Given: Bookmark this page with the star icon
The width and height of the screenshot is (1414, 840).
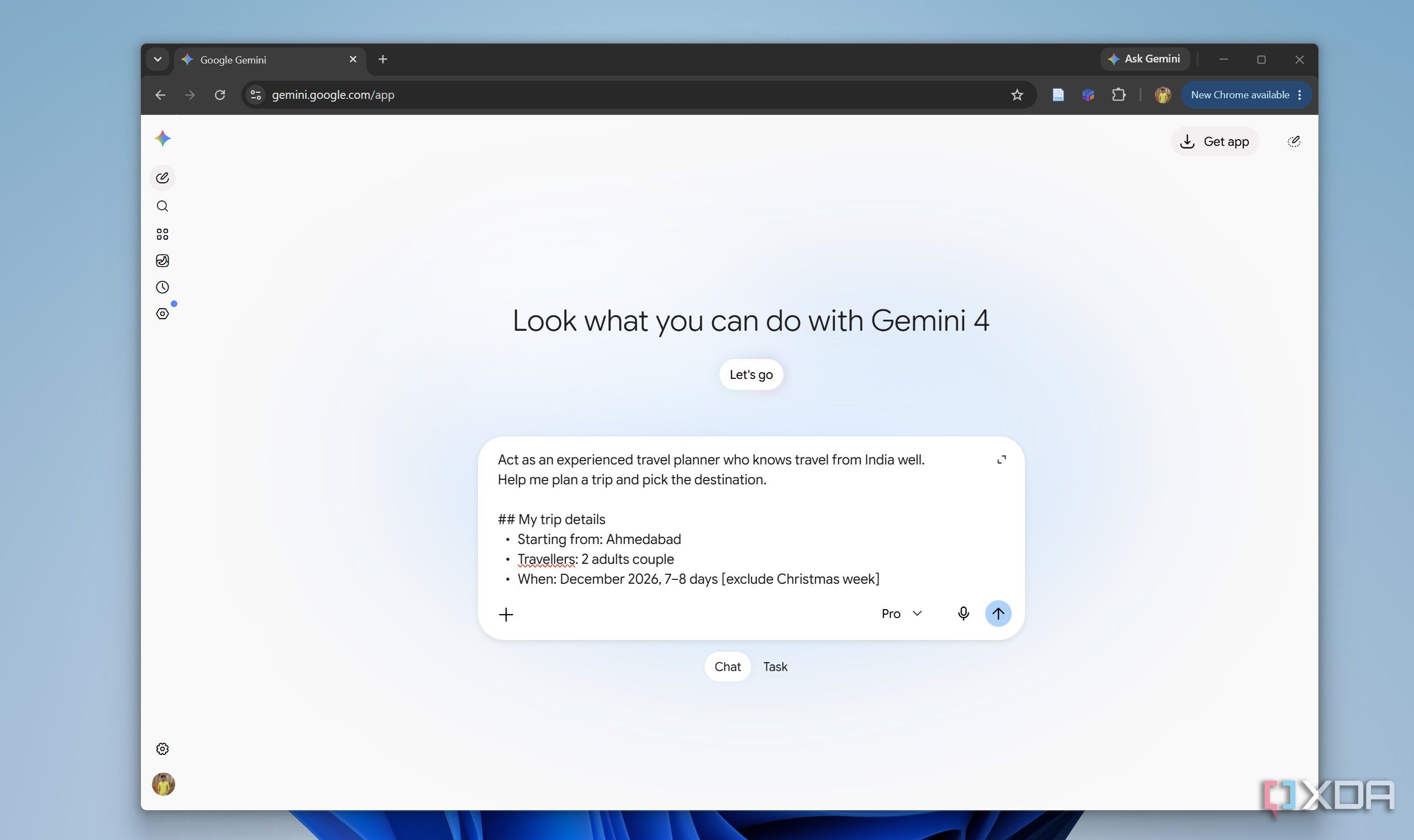Looking at the screenshot, I should 1017,95.
